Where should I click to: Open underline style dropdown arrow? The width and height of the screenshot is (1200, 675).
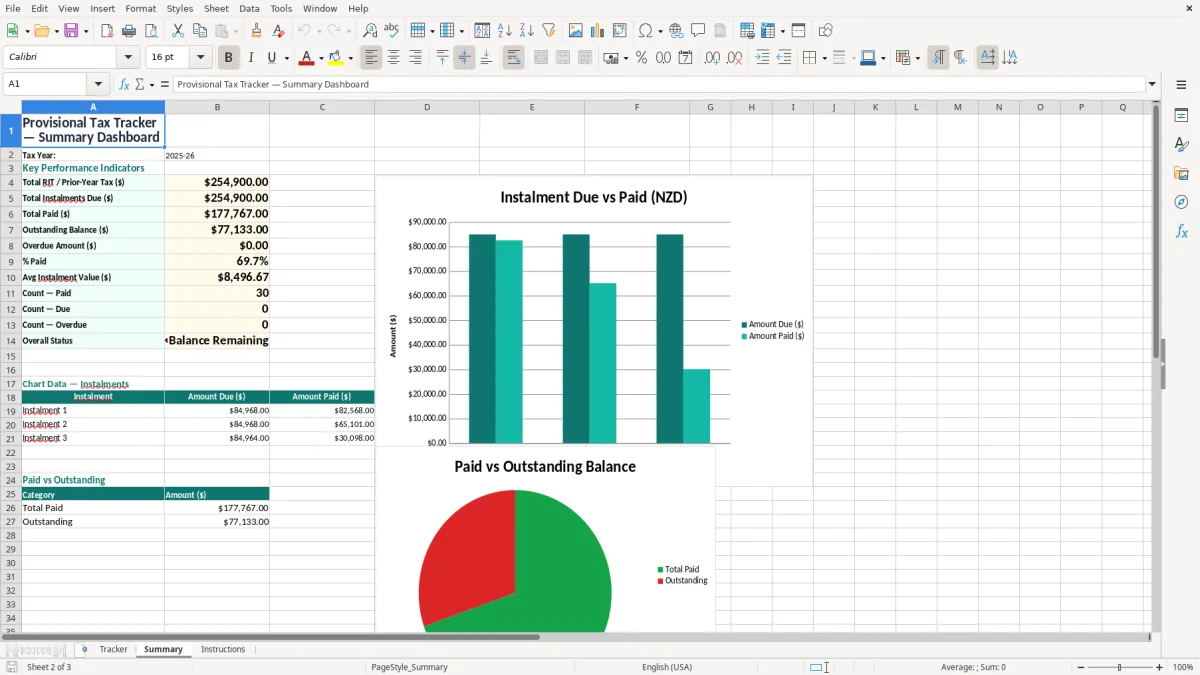[x=286, y=58]
